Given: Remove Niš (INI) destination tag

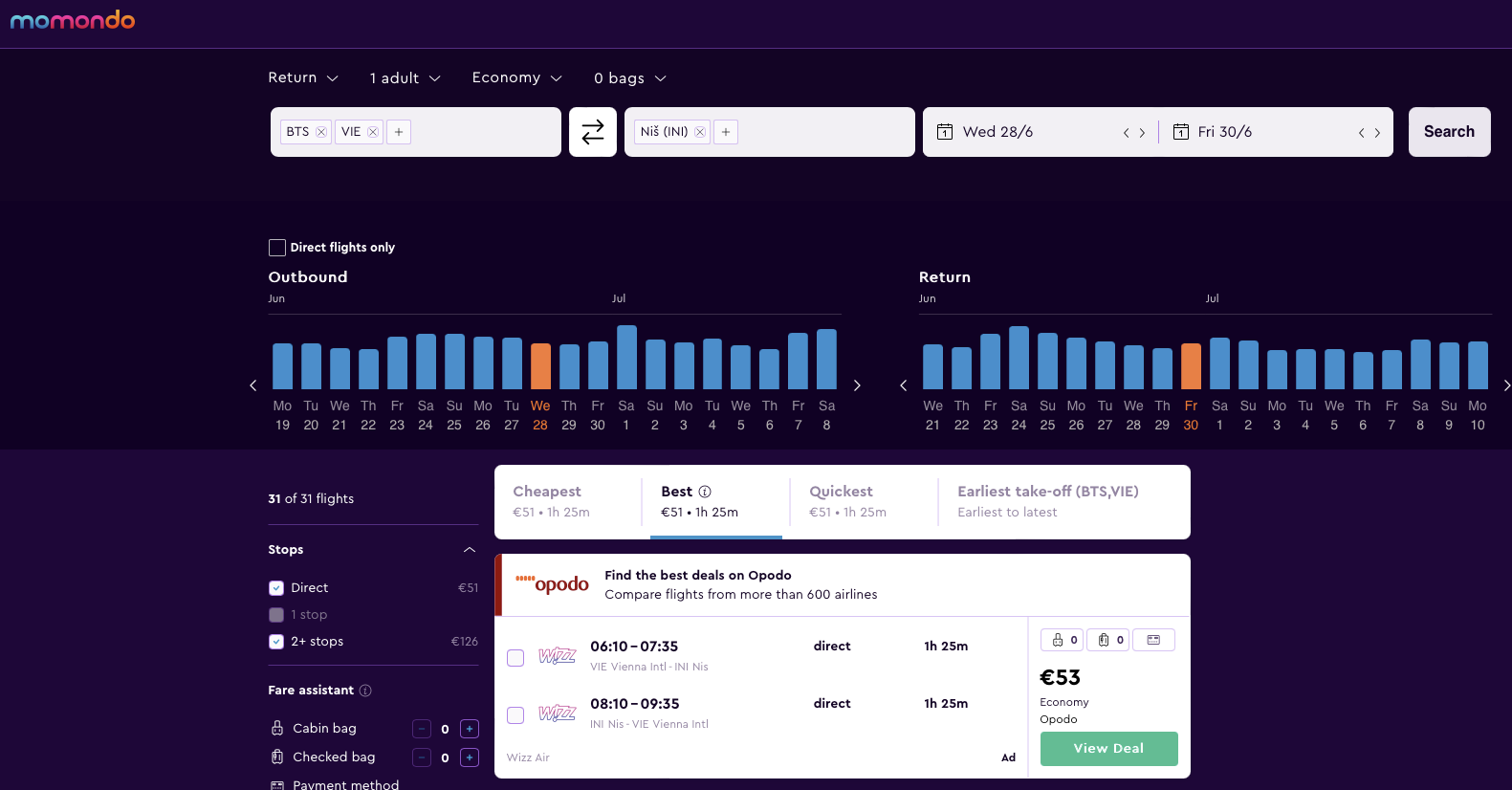Looking at the screenshot, I should point(700,132).
